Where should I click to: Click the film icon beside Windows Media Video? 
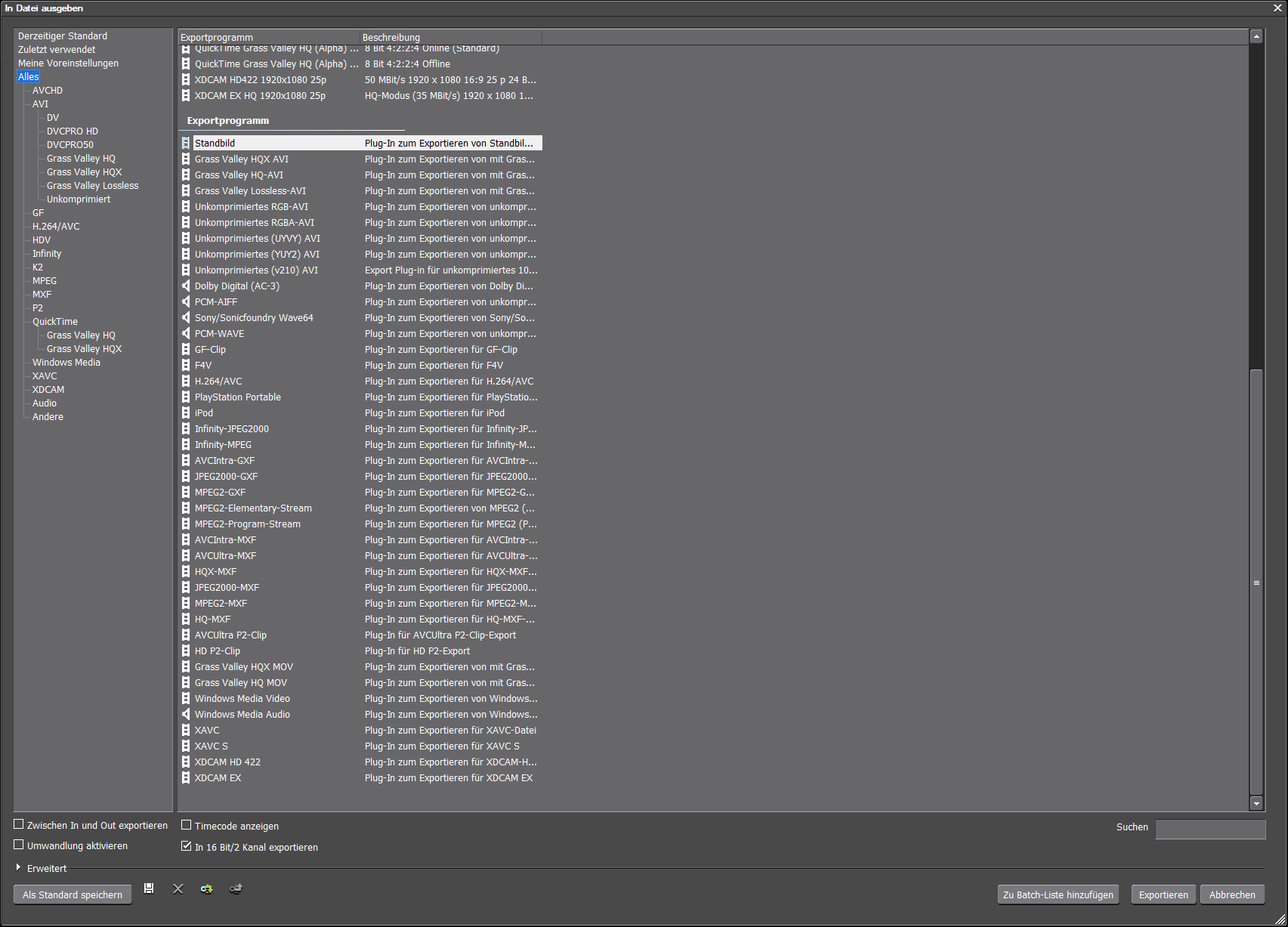(186, 698)
